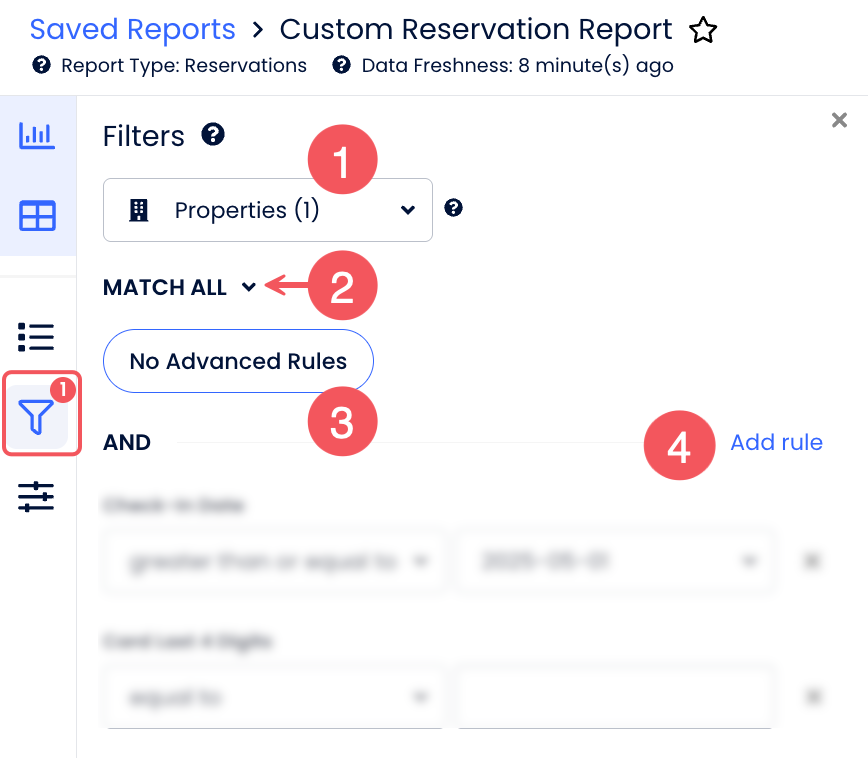868x758 pixels.
Task: Favorite the report with the star icon
Action: tap(703, 31)
